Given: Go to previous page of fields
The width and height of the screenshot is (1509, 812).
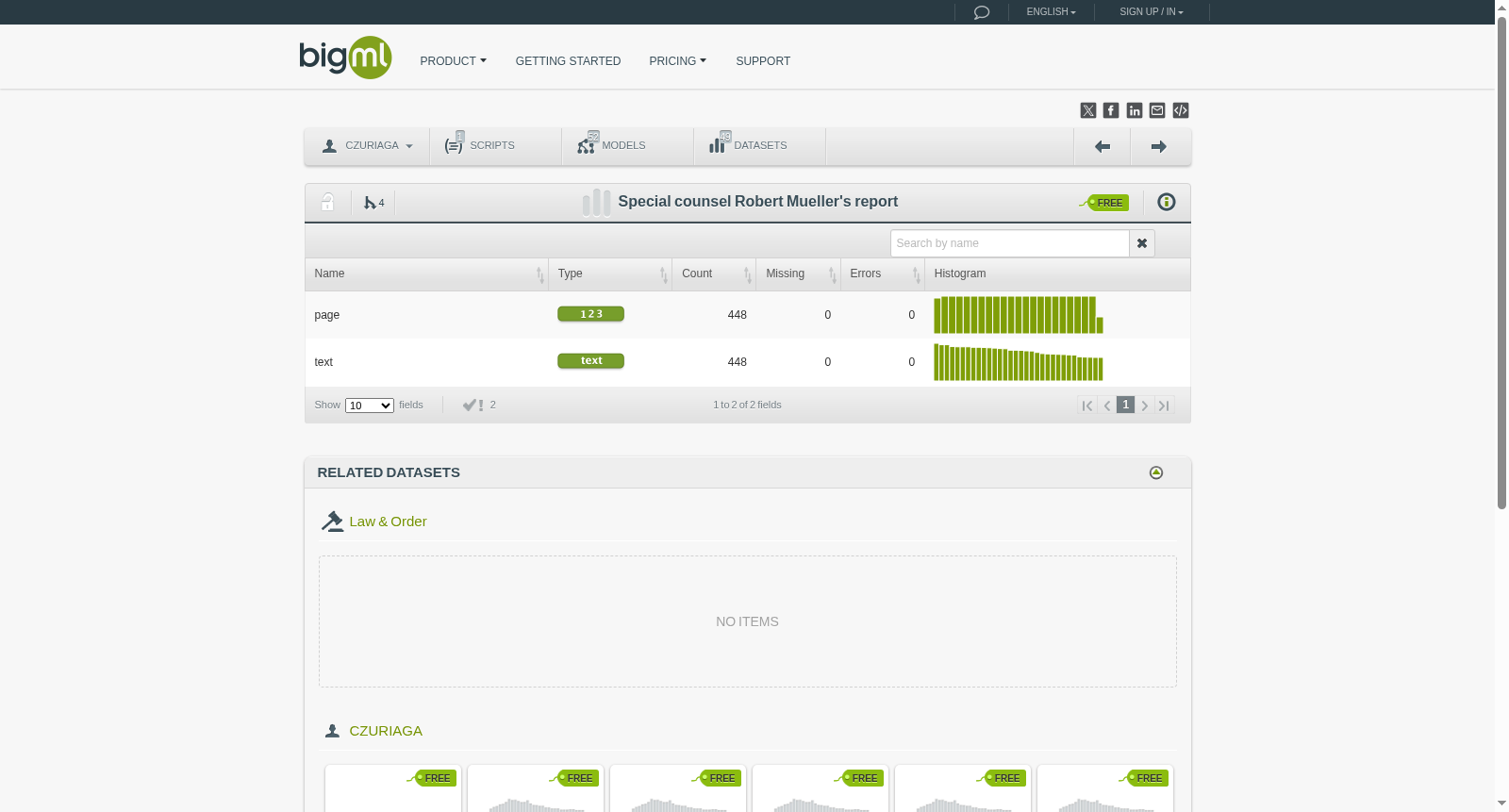Looking at the screenshot, I should (1106, 406).
